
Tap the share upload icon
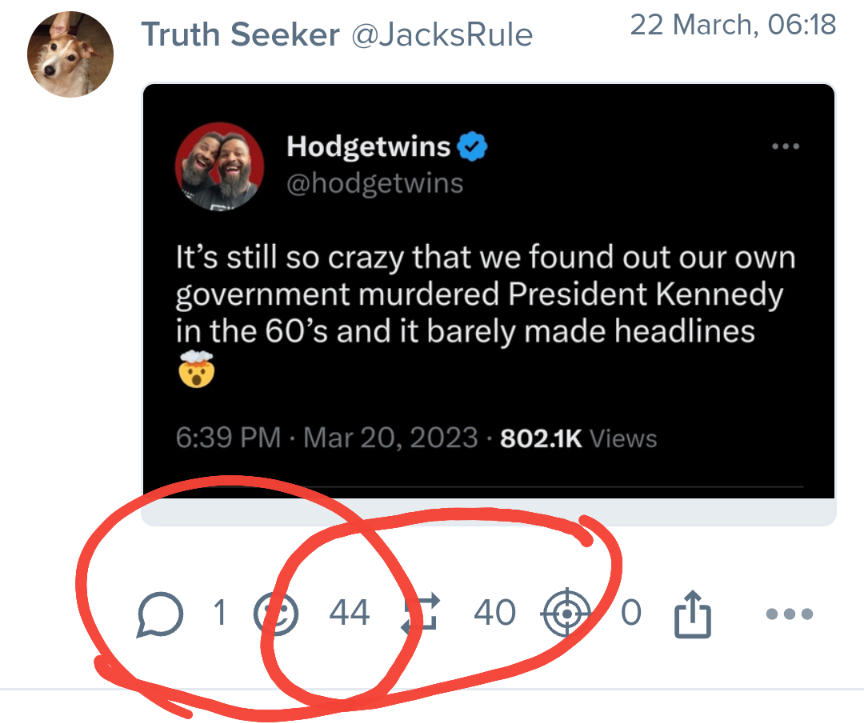click(x=692, y=613)
